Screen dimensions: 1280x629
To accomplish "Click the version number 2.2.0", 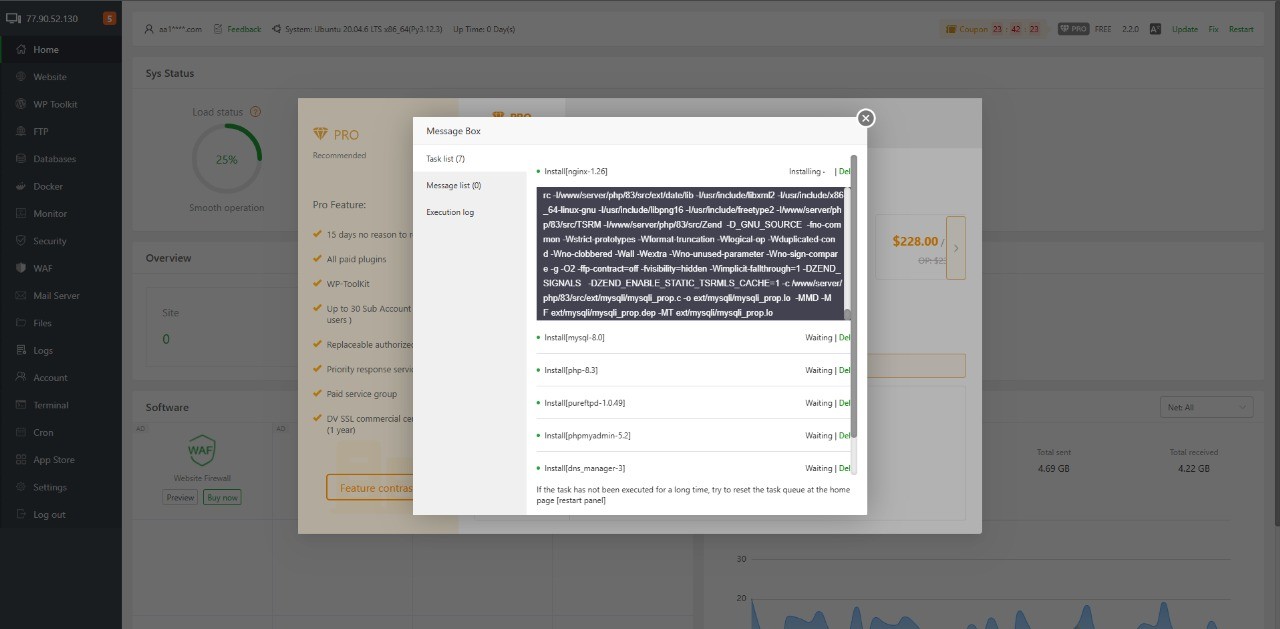I will point(1130,29).
